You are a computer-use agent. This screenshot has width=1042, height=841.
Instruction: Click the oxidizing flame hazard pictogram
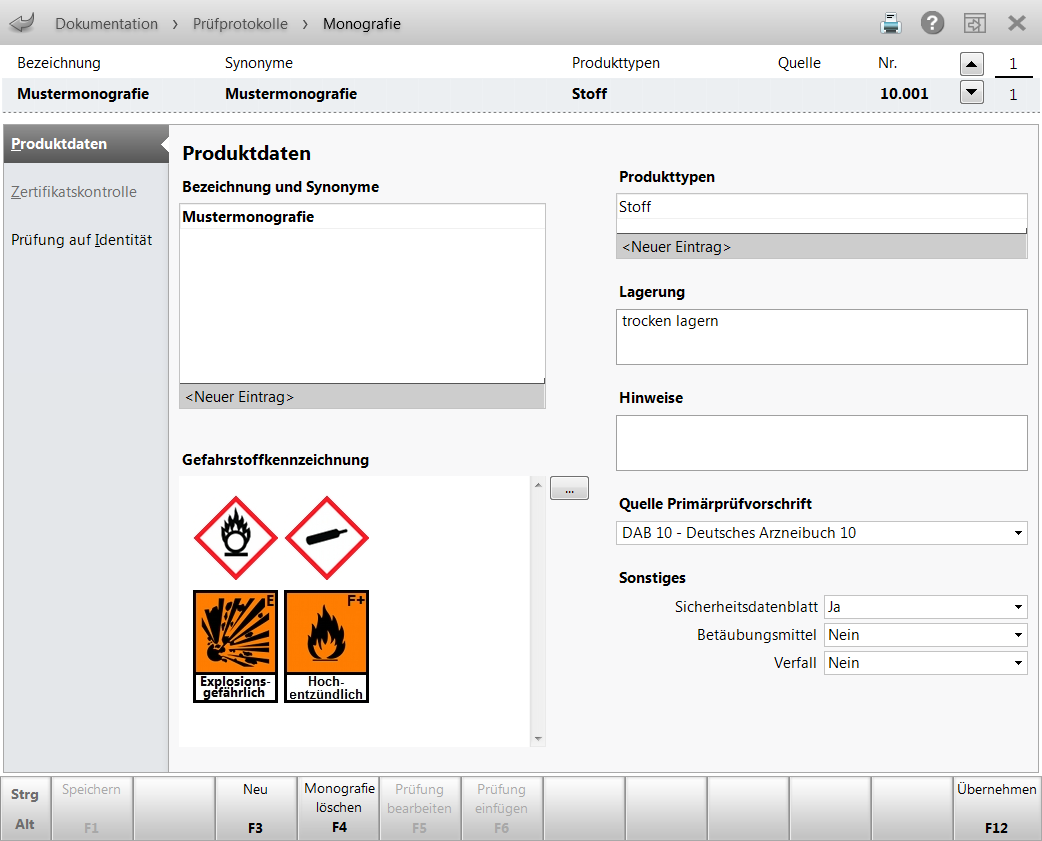(x=235, y=538)
